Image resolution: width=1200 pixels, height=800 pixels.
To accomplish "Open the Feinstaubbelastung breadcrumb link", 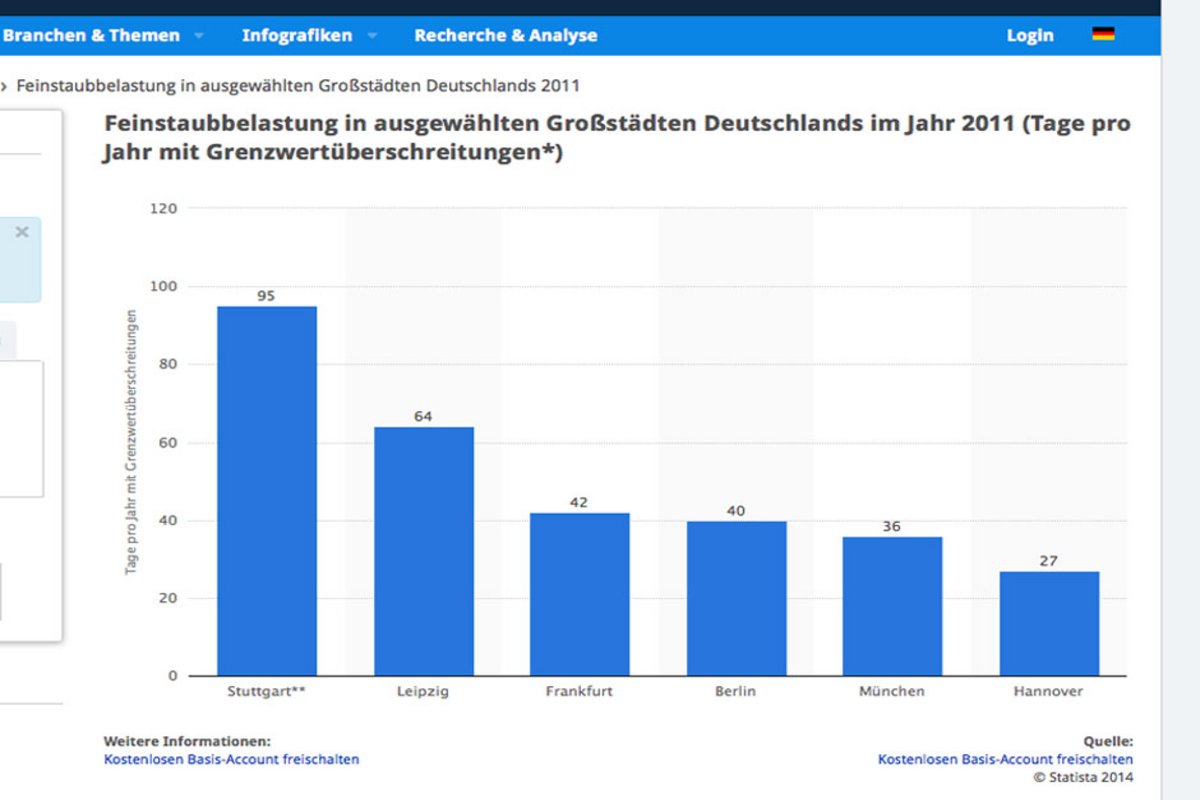I will pyautogui.click(x=297, y=86).
